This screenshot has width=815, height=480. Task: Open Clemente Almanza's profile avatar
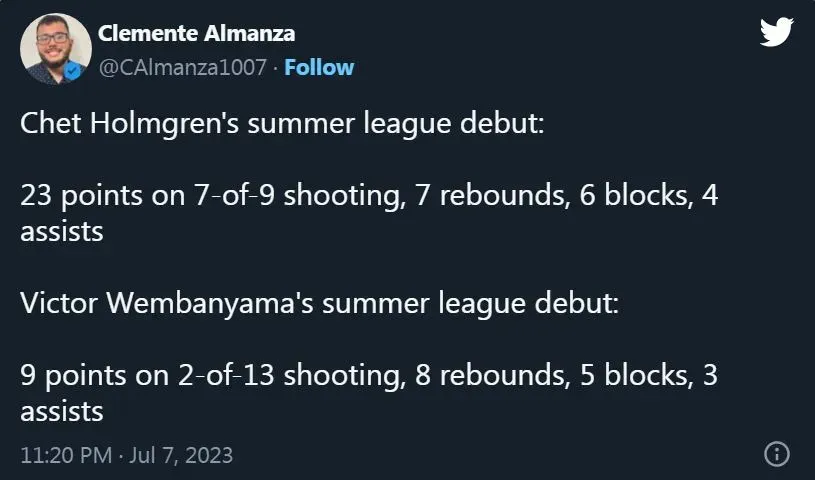[x=56, y=49]
